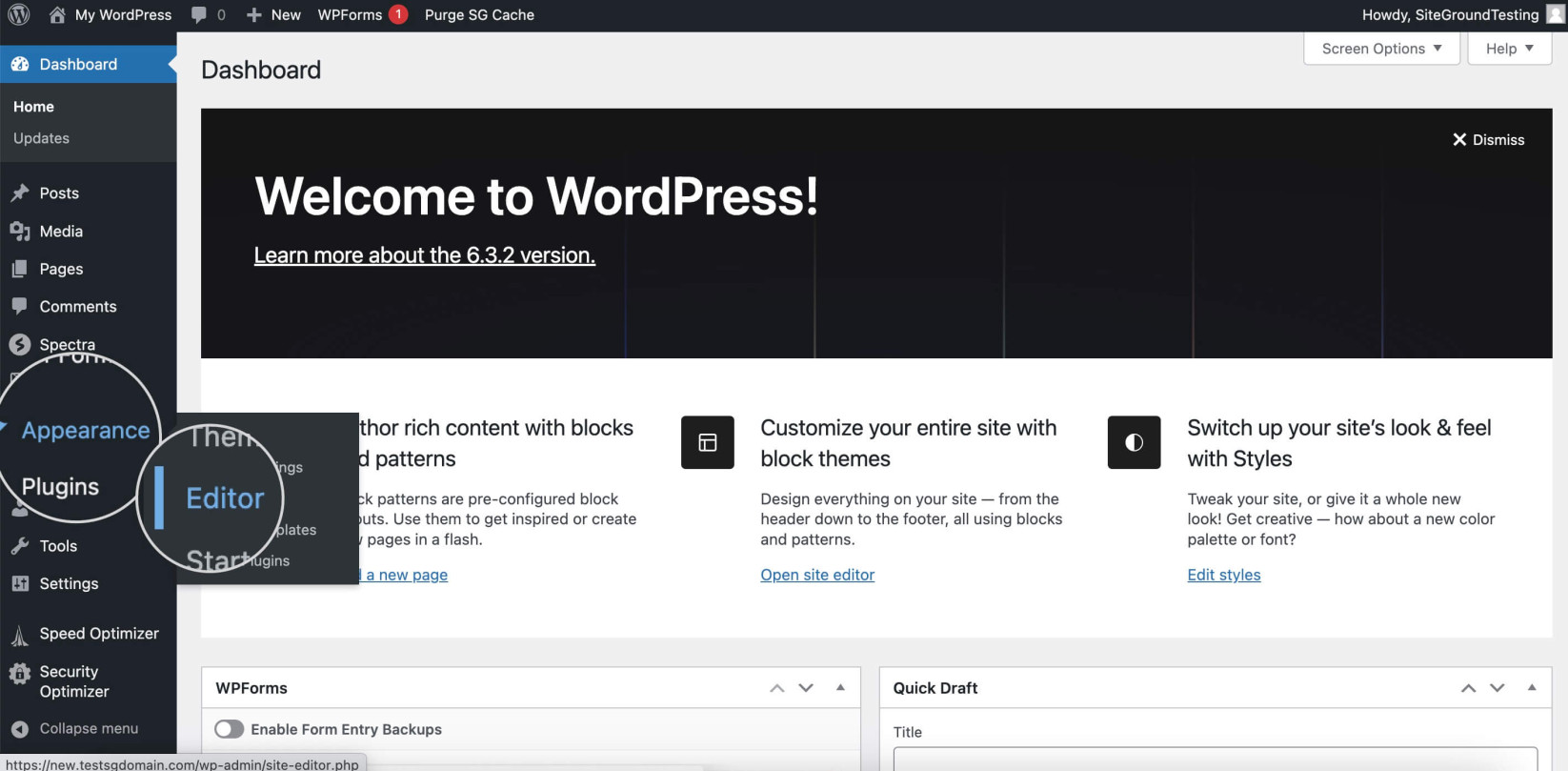Click the user avatar in admin bar
Image resolution: width=1568 pixels, height=771 pixels.
[1556, 14]
